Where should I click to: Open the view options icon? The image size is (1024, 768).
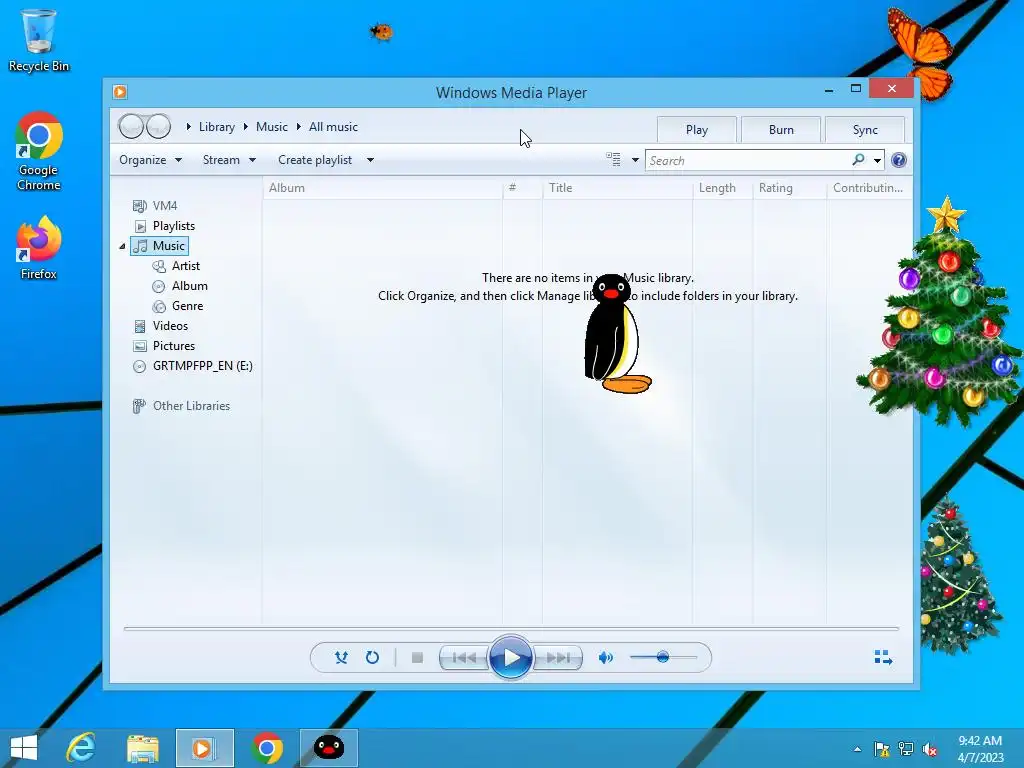(613, 159)
